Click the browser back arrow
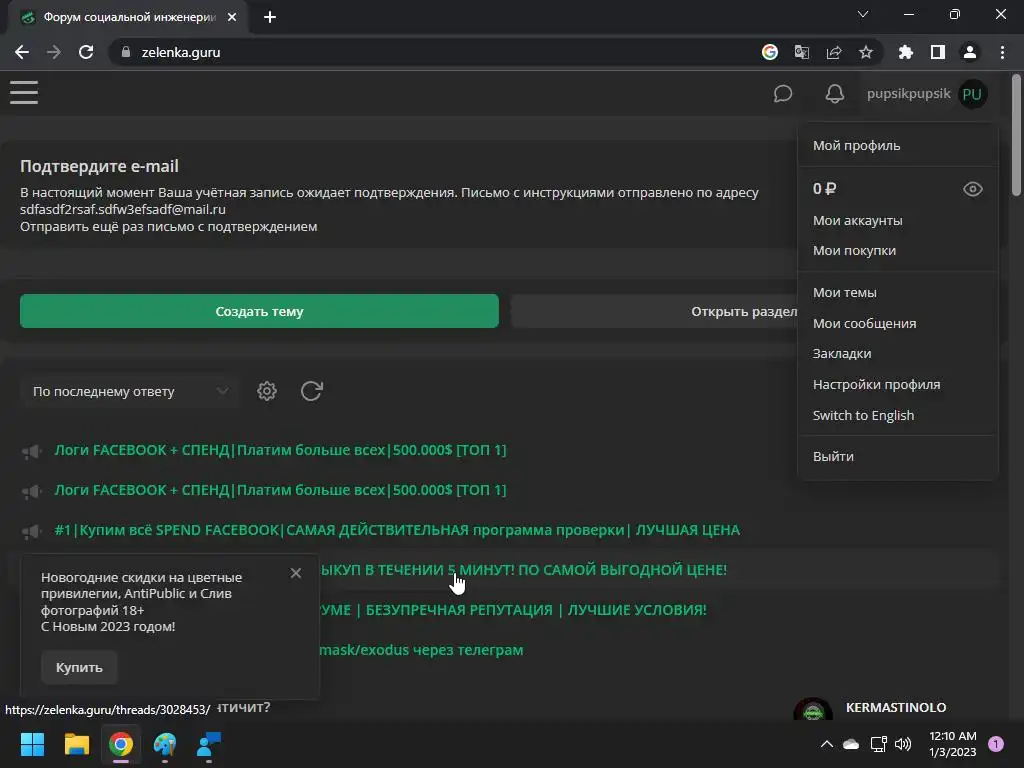The width and height of the screenshot is (1024, 768). click(x=22, y=52)
